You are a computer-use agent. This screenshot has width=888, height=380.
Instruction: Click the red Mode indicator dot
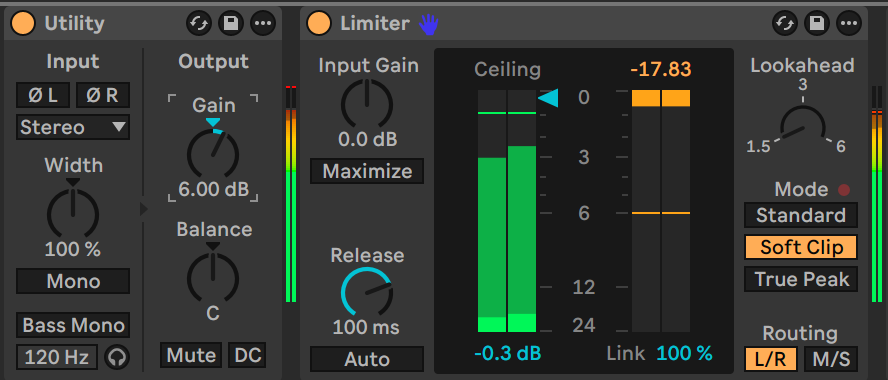coord(844,190)
